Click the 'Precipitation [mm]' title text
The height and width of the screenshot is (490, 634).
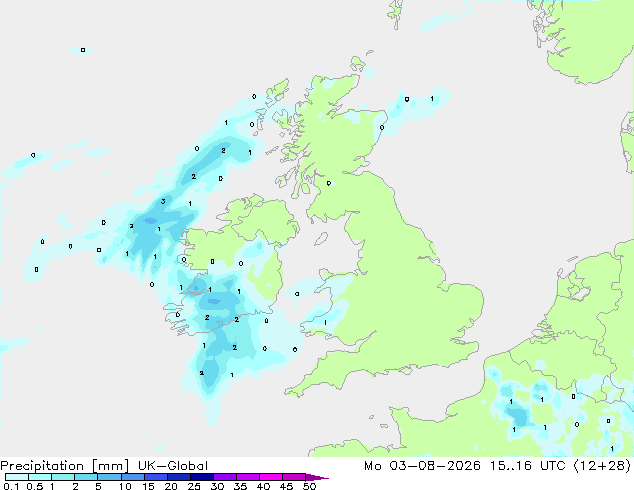pos(65,466)
